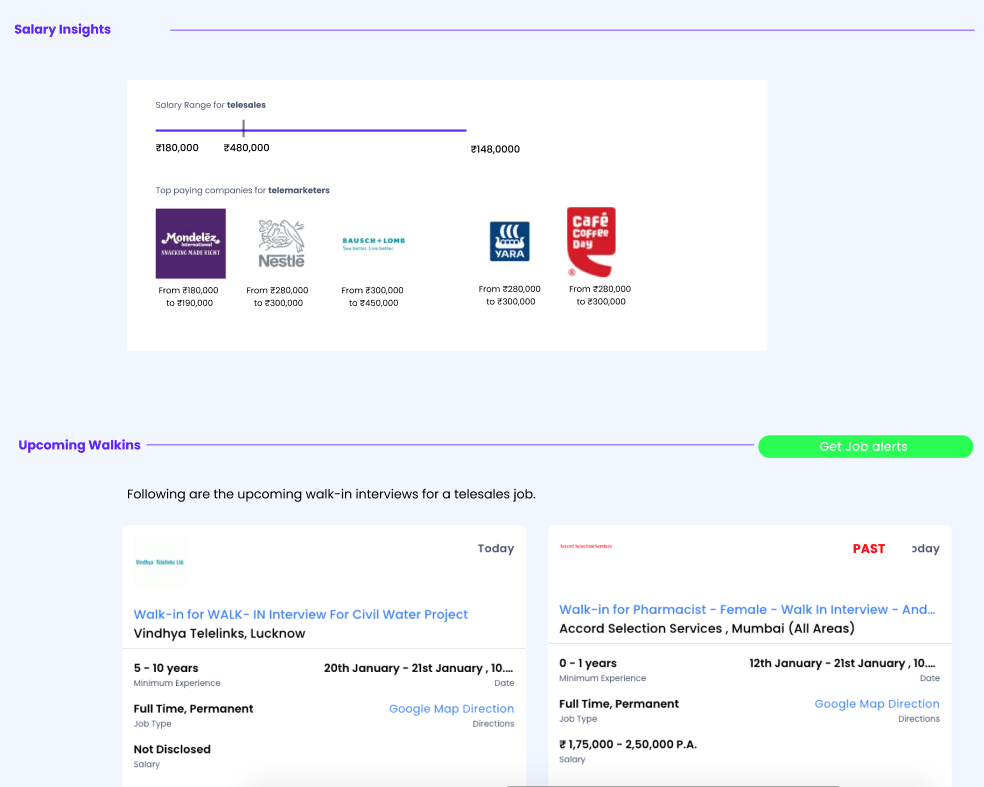The image size is (984, 787).
Task: Open Walk-in for Civil Water Project link
Action: pos(301,614)
